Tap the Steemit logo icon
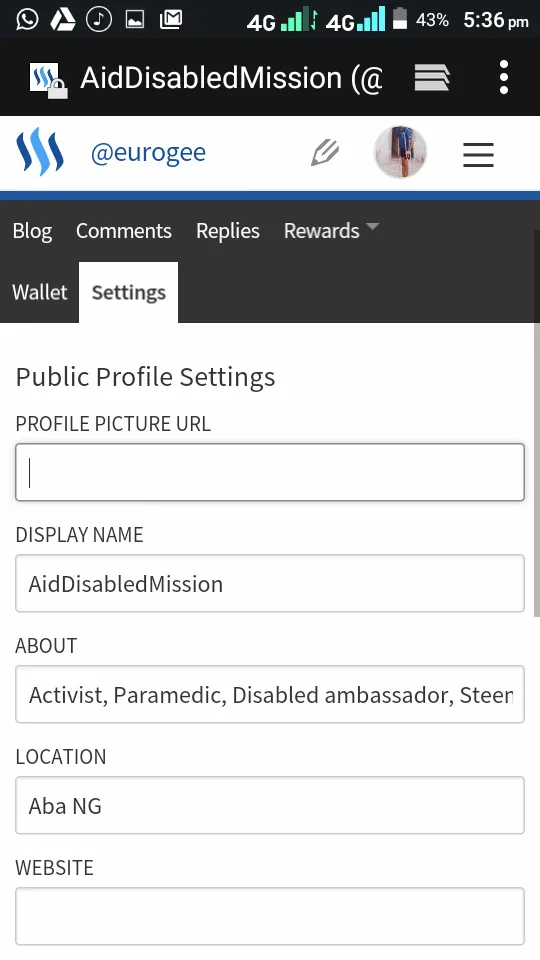The width and height of the screenshot is (540, 960). click(x=40, y=151)
